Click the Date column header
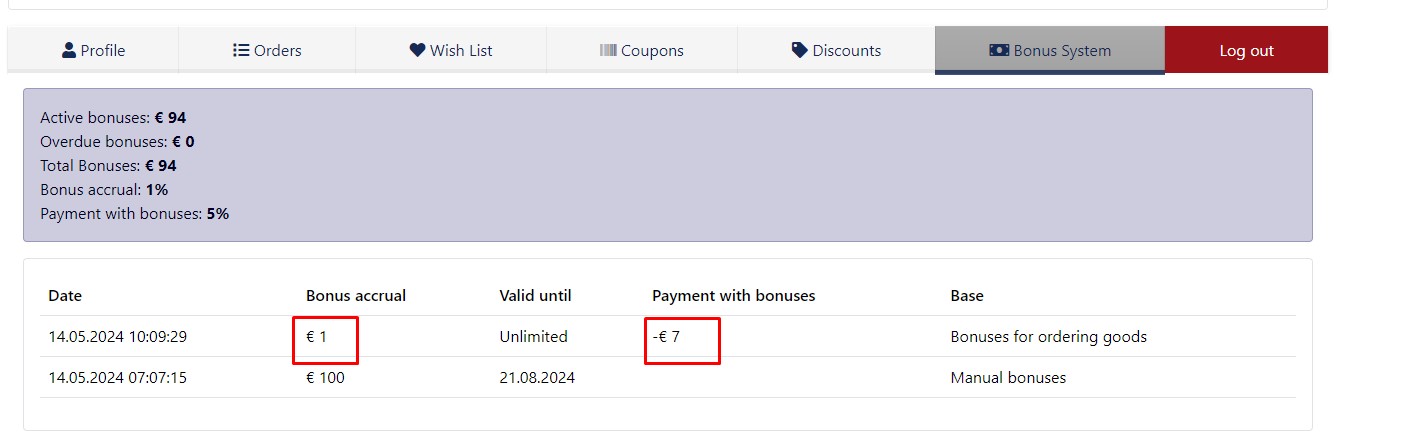1416x444 pixels. coord(65,296)
